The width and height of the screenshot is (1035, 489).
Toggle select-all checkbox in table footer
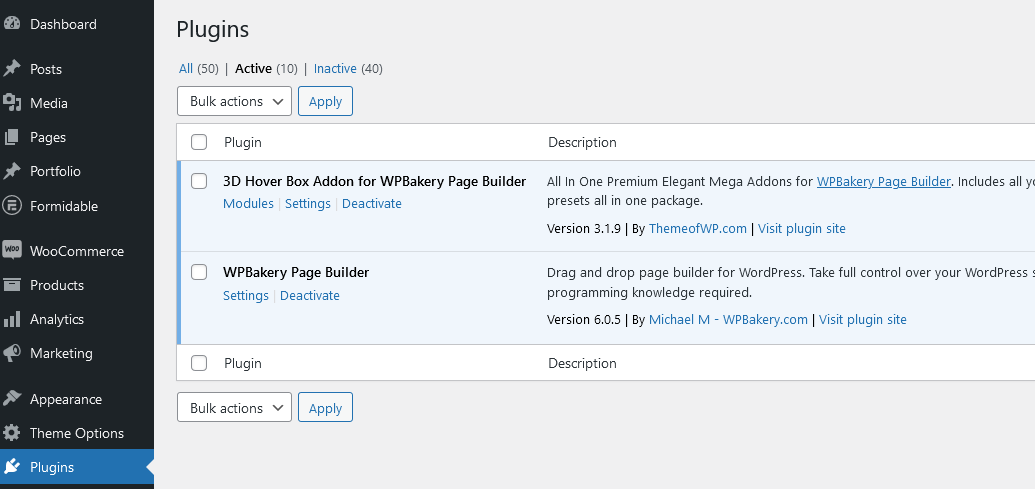199,363
